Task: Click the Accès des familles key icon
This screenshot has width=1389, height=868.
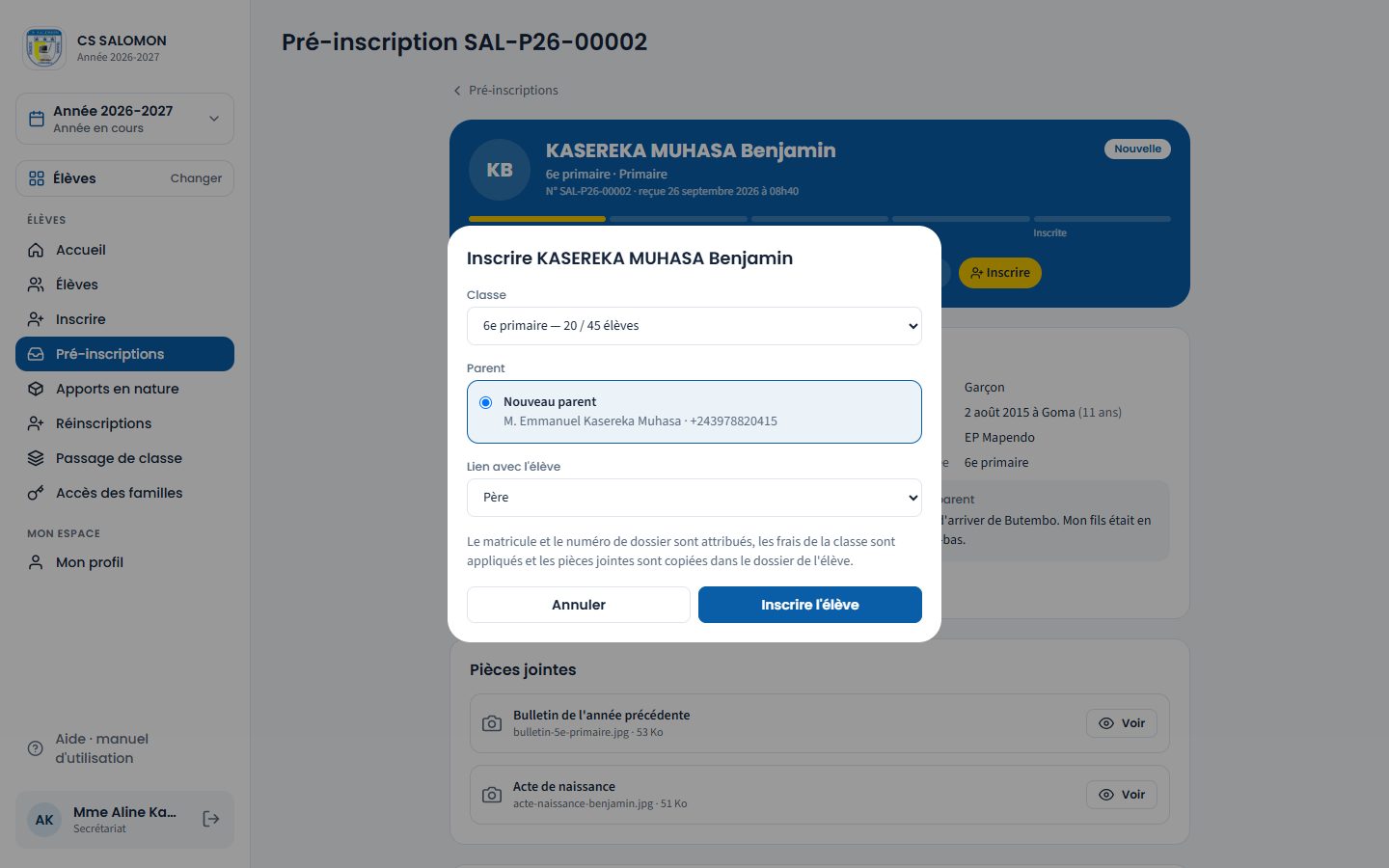Action: (x=36, y=493)
